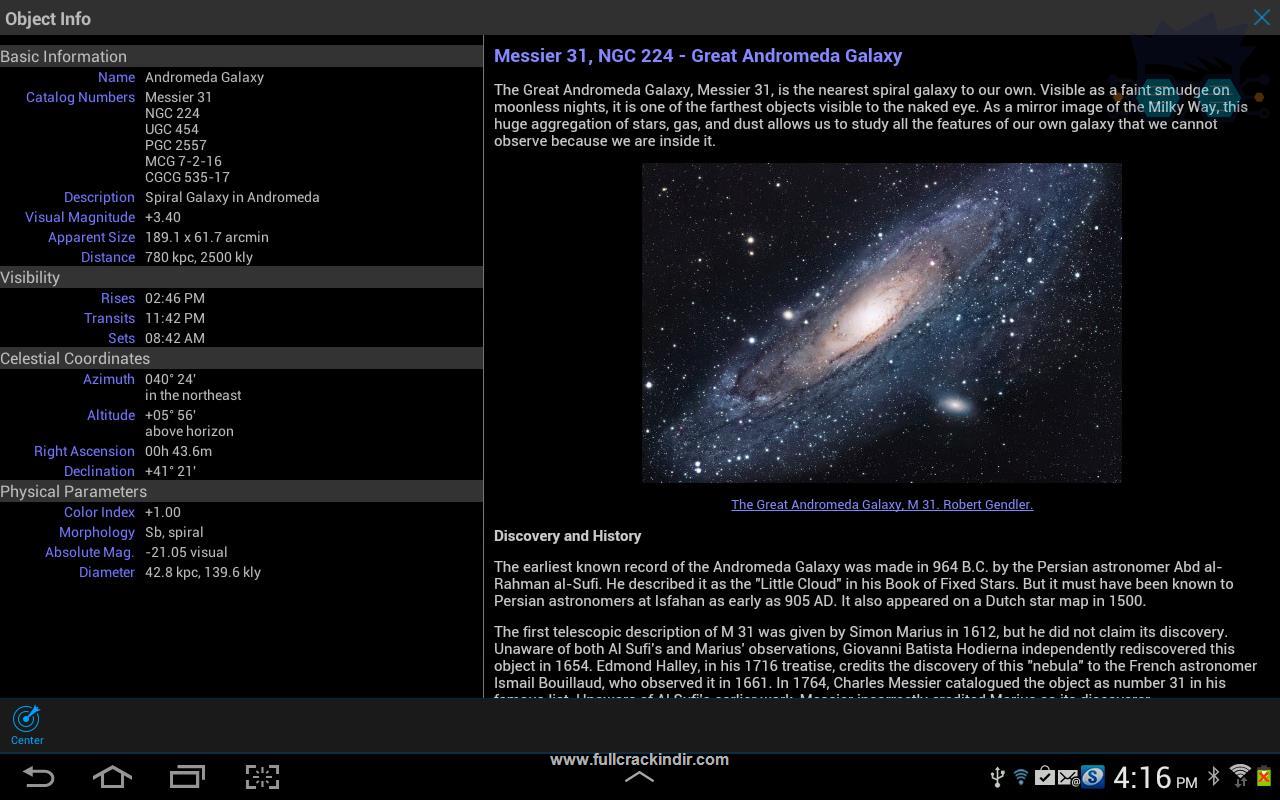This screenshot has height=800, width=1280.
Task: Tap the Wi-Fi signal strength icon
Action: 1240,776
